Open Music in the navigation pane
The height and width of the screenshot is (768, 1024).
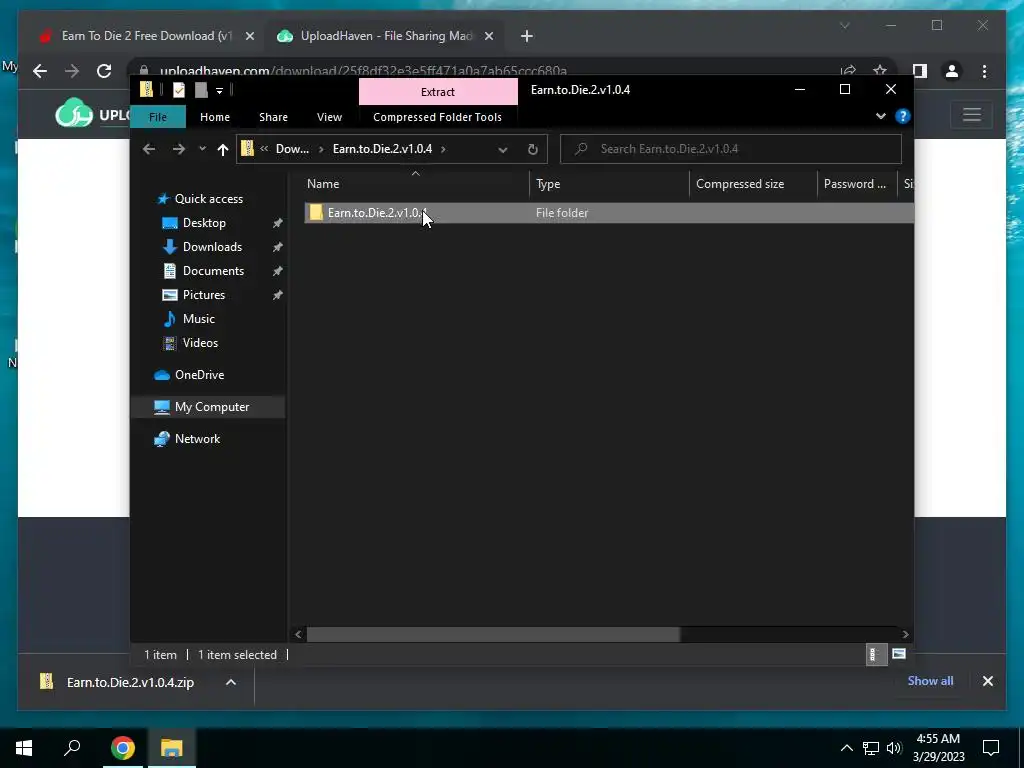pyautogui.click(x=199, y=319)
